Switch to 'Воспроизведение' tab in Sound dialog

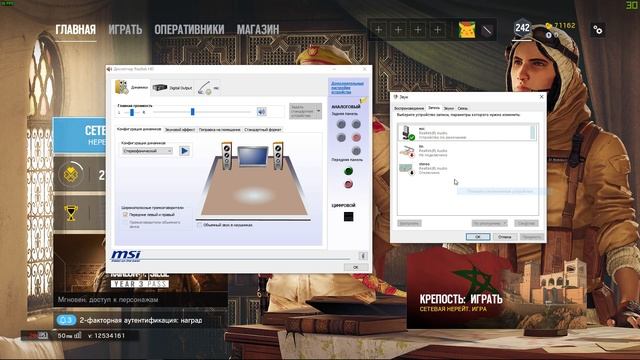[409, 109]
